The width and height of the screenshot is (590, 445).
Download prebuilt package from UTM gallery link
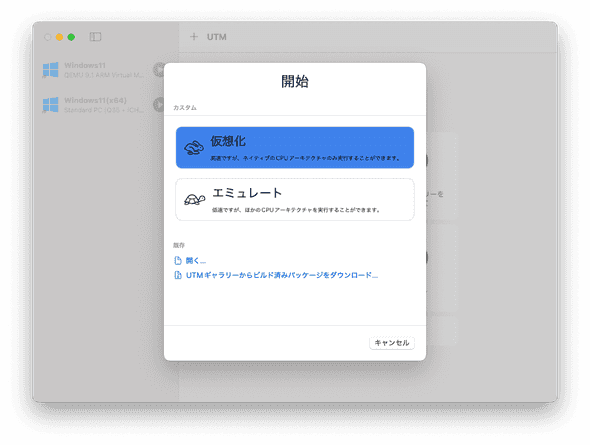(x=282, y=275)
